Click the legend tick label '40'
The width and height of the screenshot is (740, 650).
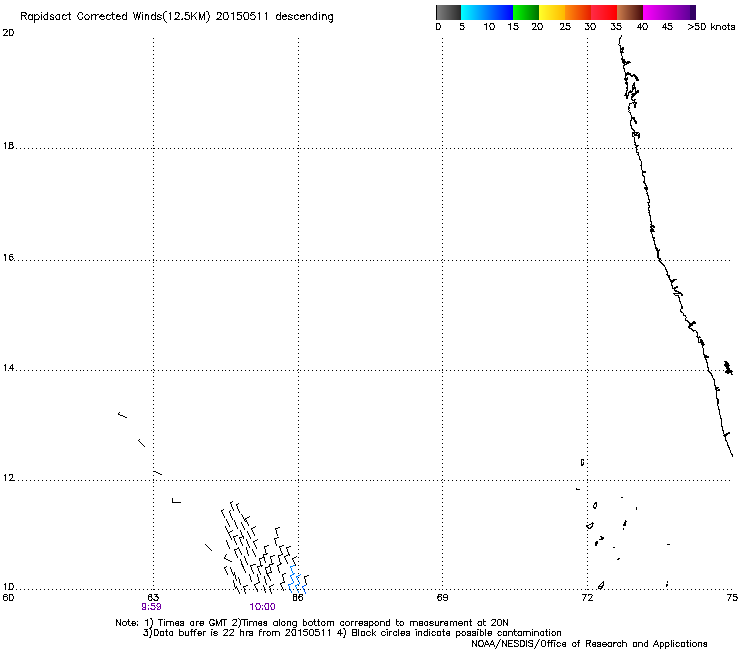pyautogui.click(x=642, y=27)
